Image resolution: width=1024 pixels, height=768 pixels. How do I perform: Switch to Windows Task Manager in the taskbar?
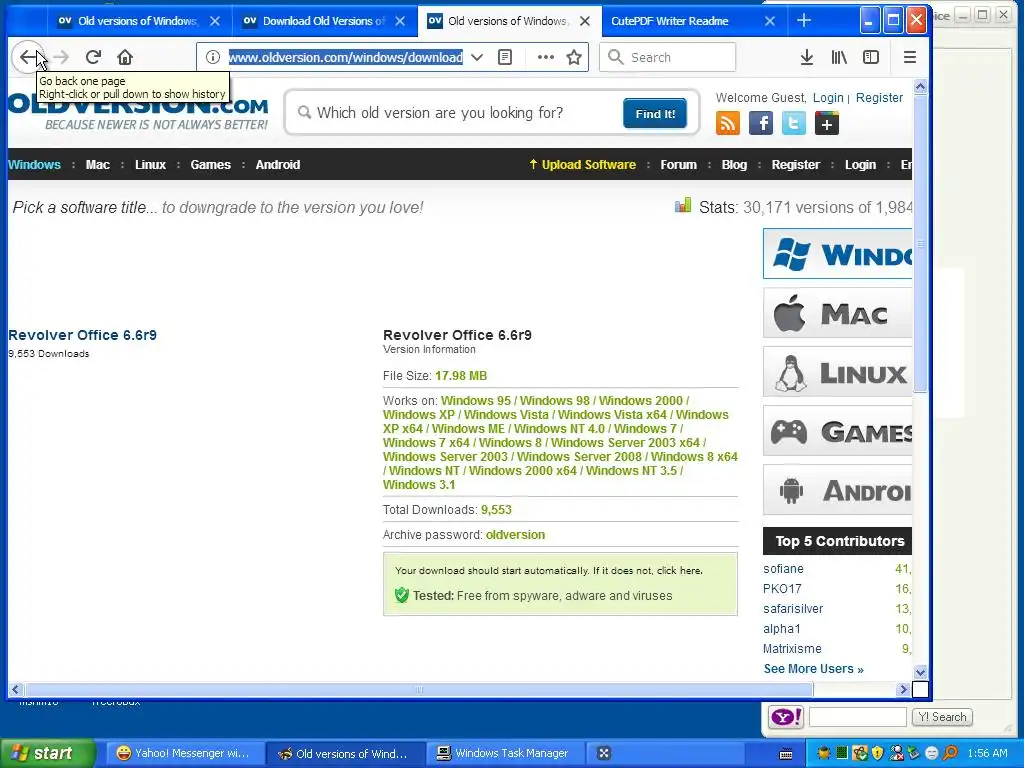point(504,754)
